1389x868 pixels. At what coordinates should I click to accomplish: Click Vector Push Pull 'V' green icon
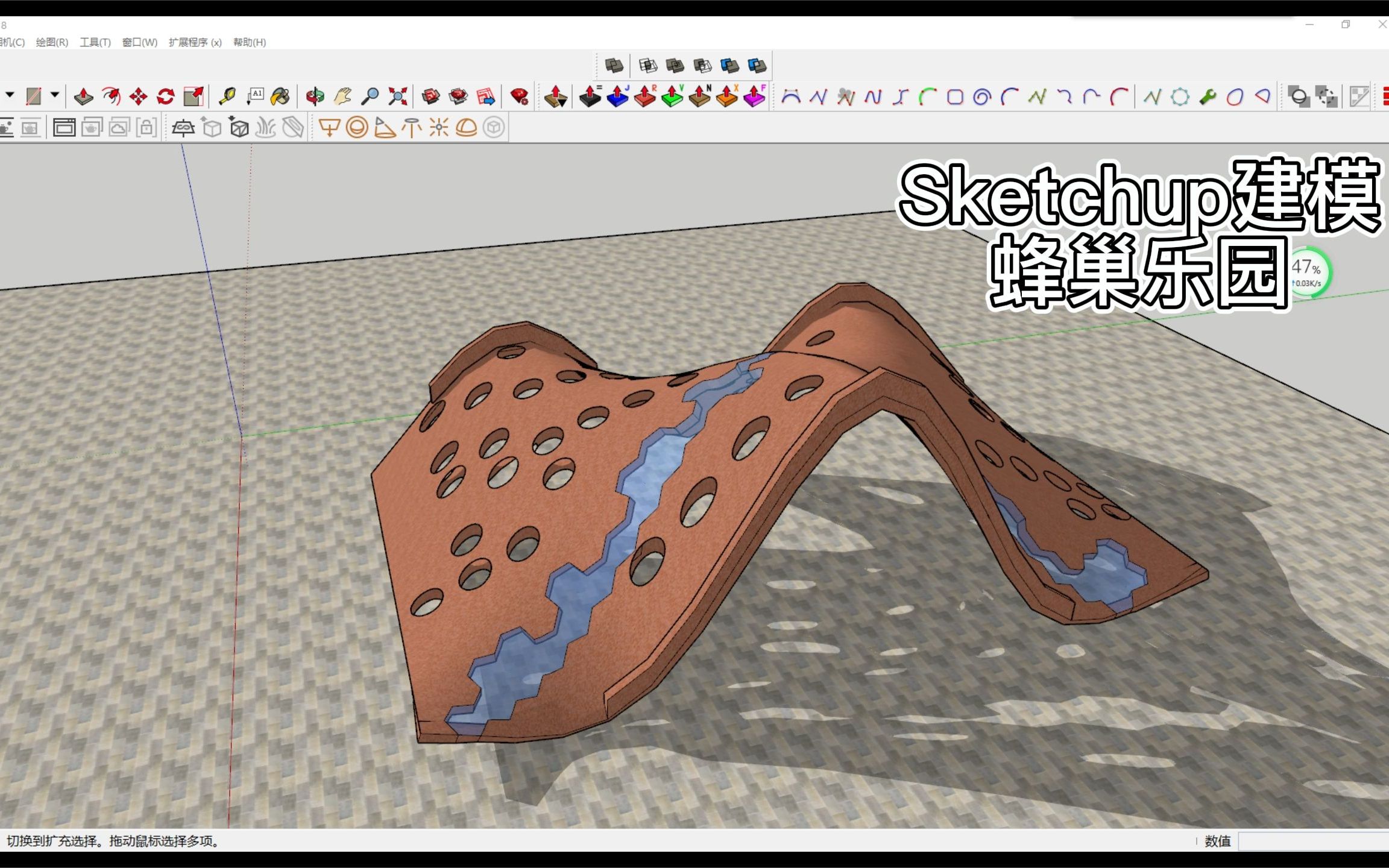[x=672, y=96]
